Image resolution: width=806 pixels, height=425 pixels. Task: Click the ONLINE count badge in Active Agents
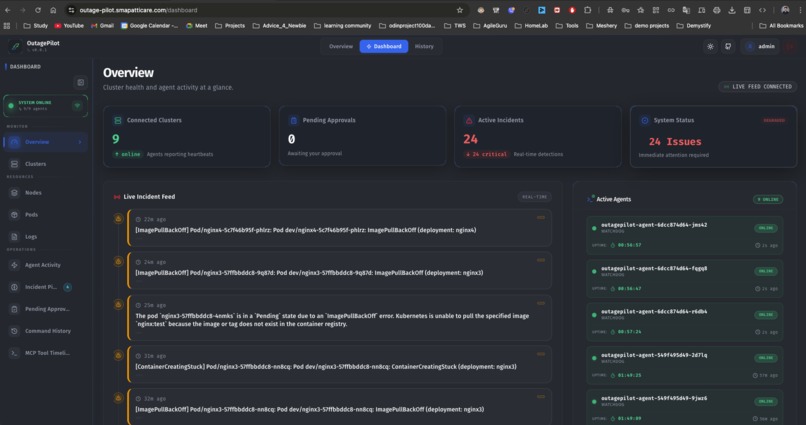768,199
